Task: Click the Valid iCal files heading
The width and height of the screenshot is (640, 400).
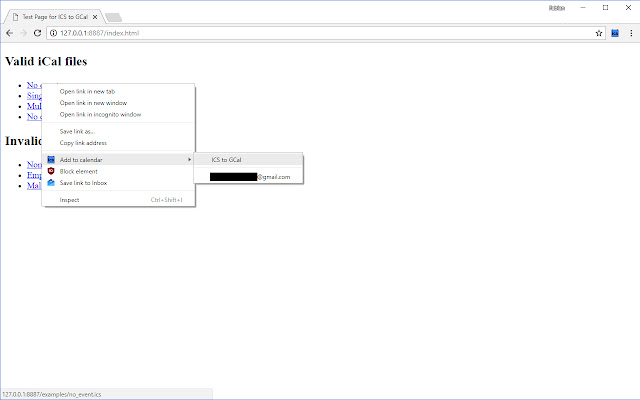Action: 46,62
